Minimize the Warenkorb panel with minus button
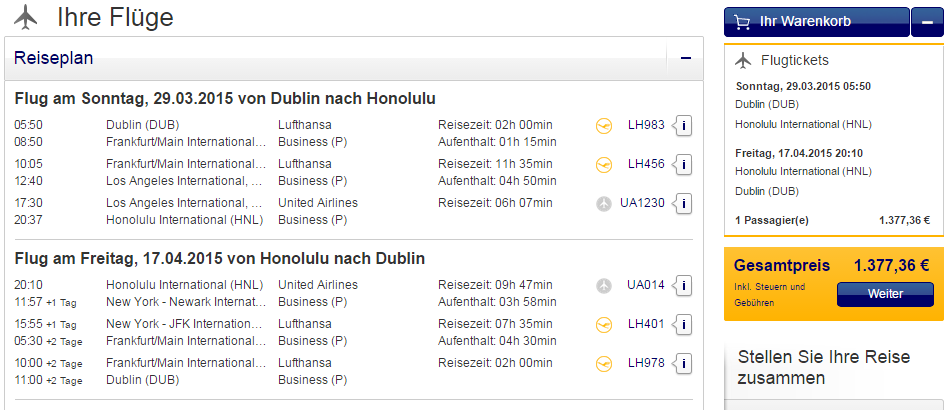Image resolution: width=948 pixels, height=410 pixels. pos(927,22)
